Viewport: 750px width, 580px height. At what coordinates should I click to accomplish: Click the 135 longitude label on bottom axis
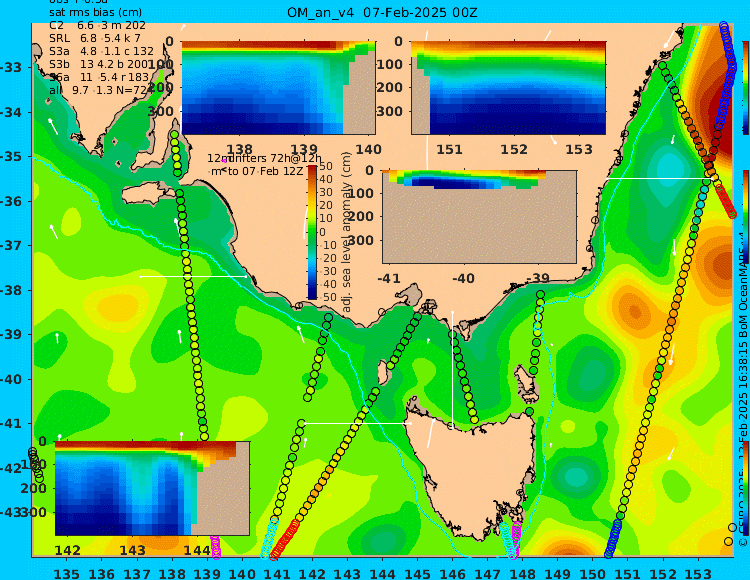(67, 573)
